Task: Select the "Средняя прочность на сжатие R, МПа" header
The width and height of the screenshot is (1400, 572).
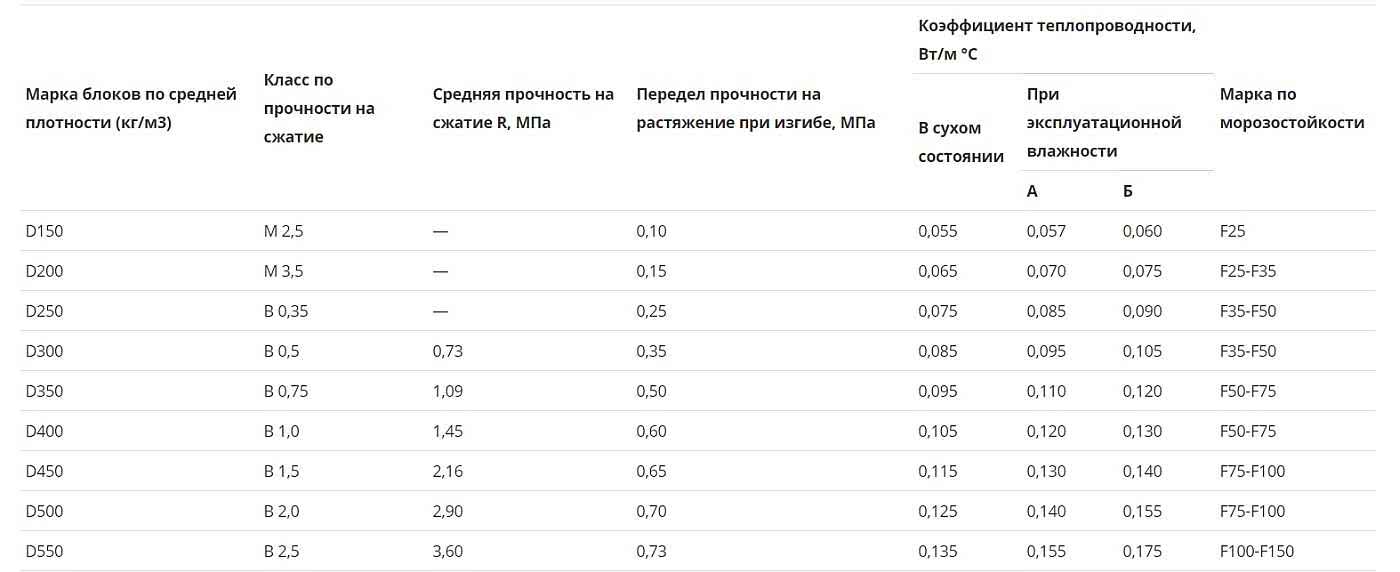Action: pos(523,108)
